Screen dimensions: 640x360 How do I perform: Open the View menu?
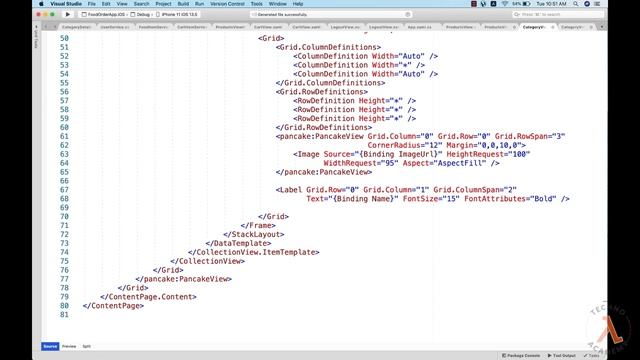click(x=122, y=4)
